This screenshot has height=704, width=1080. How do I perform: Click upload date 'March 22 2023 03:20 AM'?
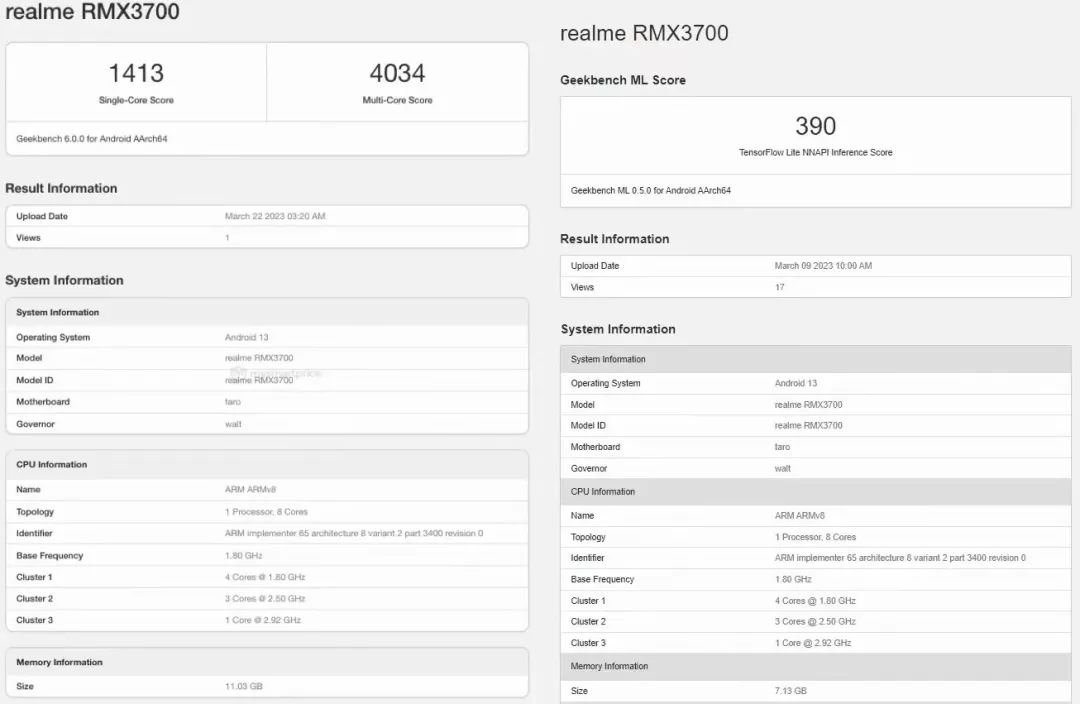pos(275,216)
